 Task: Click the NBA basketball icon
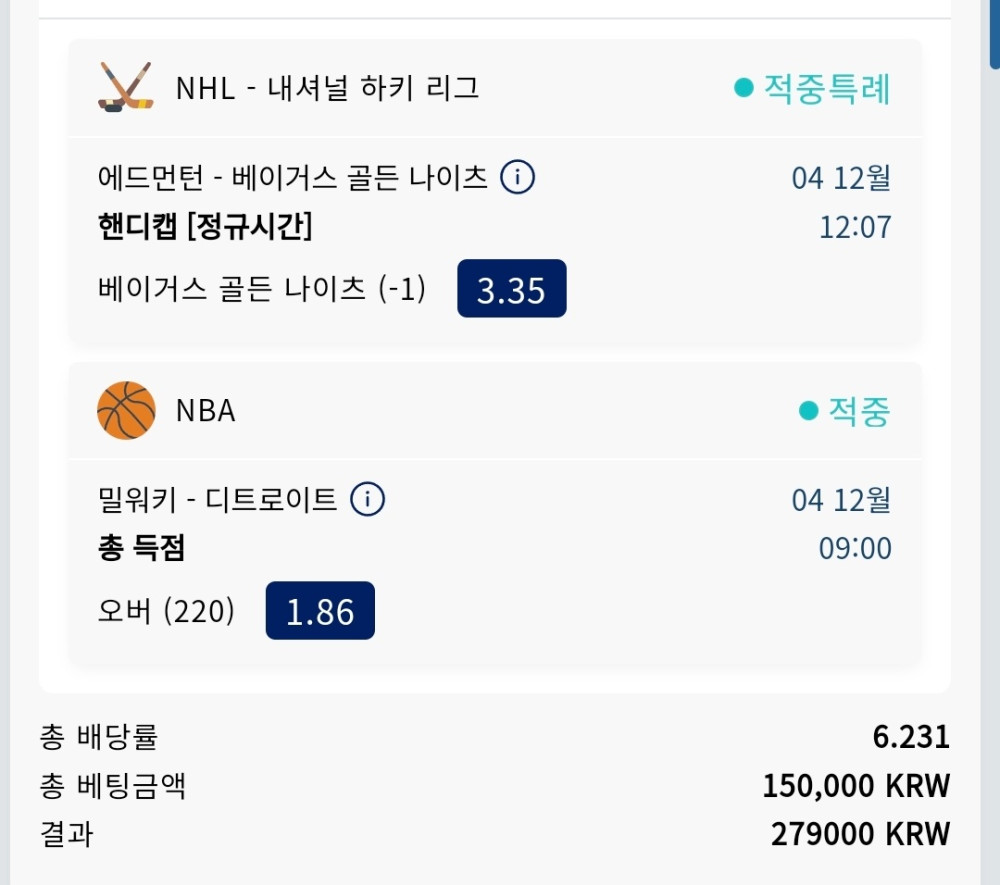point(126,410)
